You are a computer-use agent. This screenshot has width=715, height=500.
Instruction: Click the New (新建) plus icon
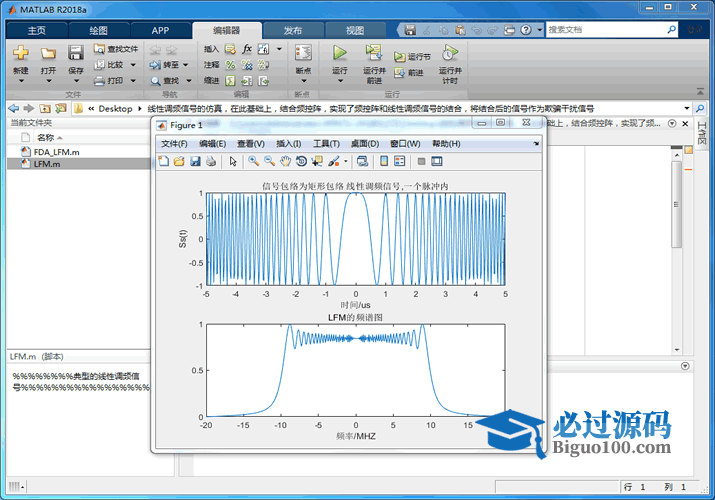[x=21, y=53]
